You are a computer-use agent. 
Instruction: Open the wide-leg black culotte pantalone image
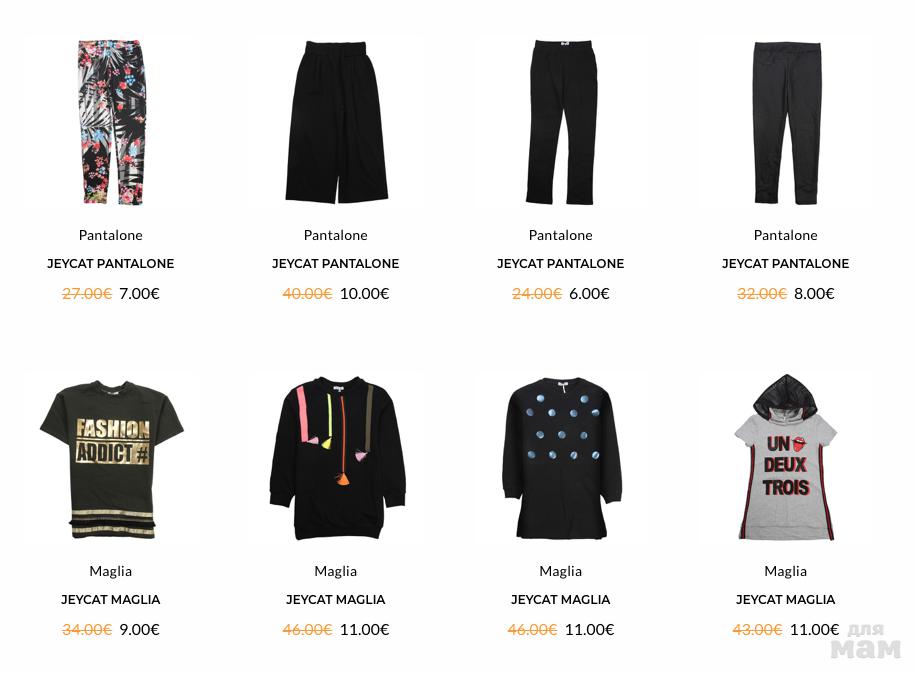(336, 122)
